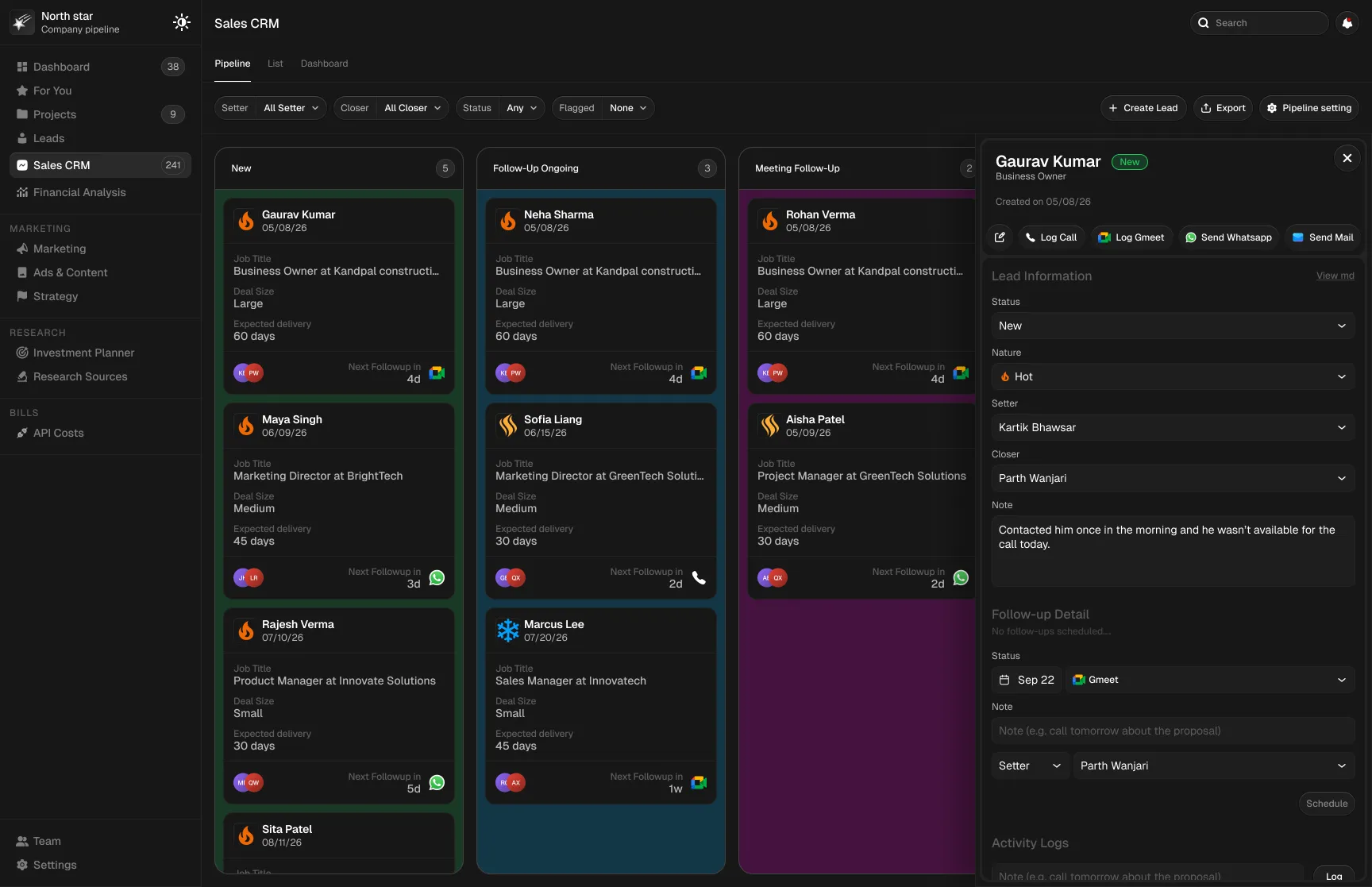Open the notifications bell icon
1372x887 pixels.
pyautogui.click(x=1347, y=23)
